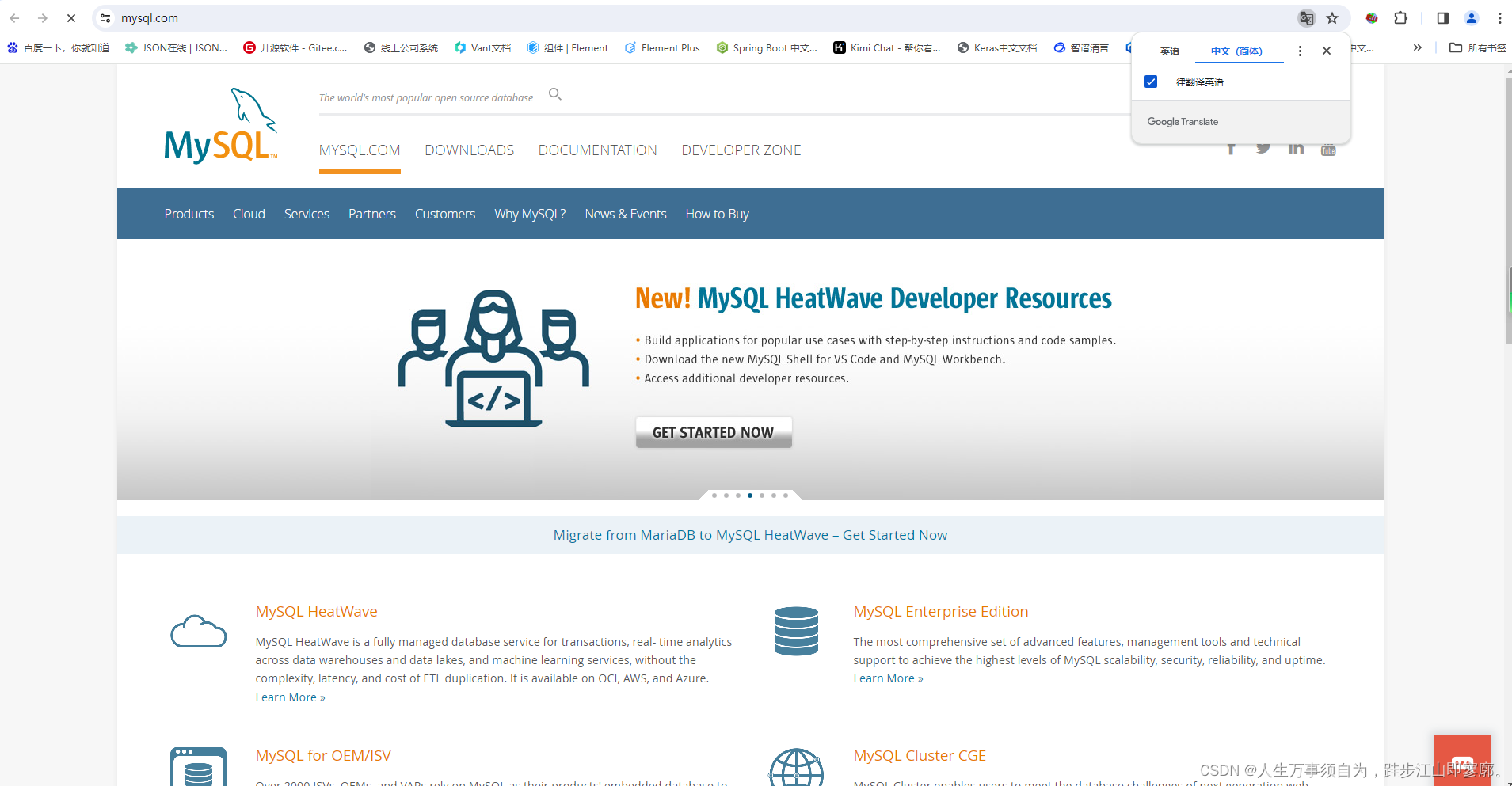The width and height of the screenshot is (1512, 786).
Task: Select the active fourth carousel dot
Action: [x=750, y=496]
